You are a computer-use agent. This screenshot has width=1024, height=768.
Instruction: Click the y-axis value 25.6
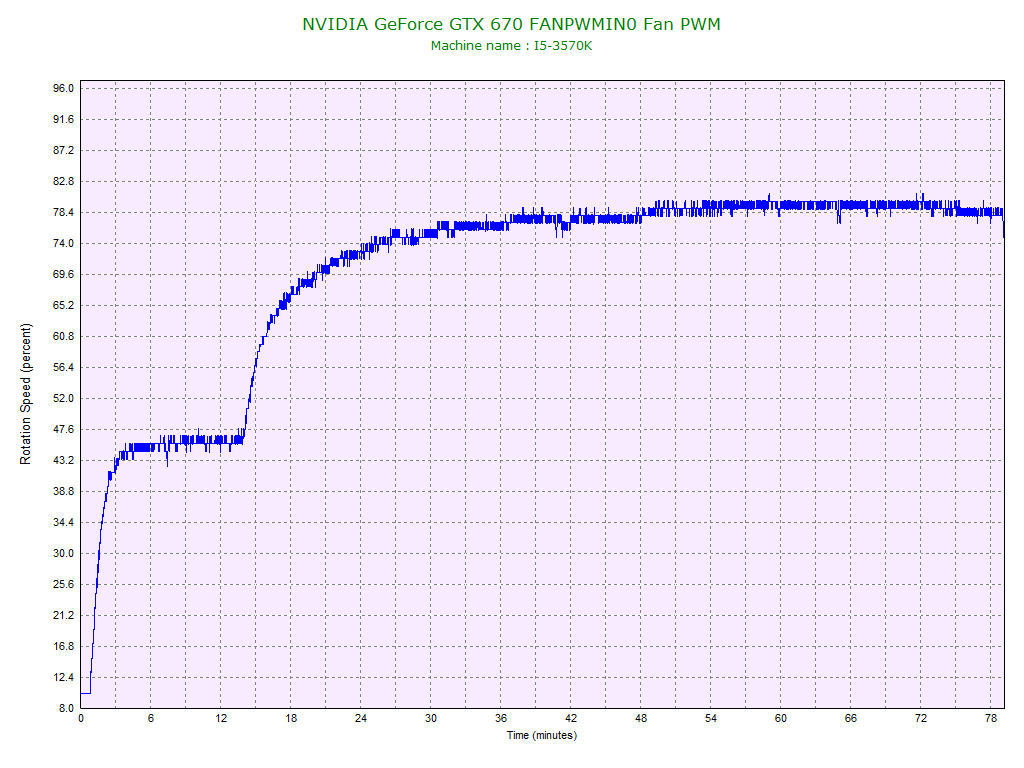coord(63,584)
